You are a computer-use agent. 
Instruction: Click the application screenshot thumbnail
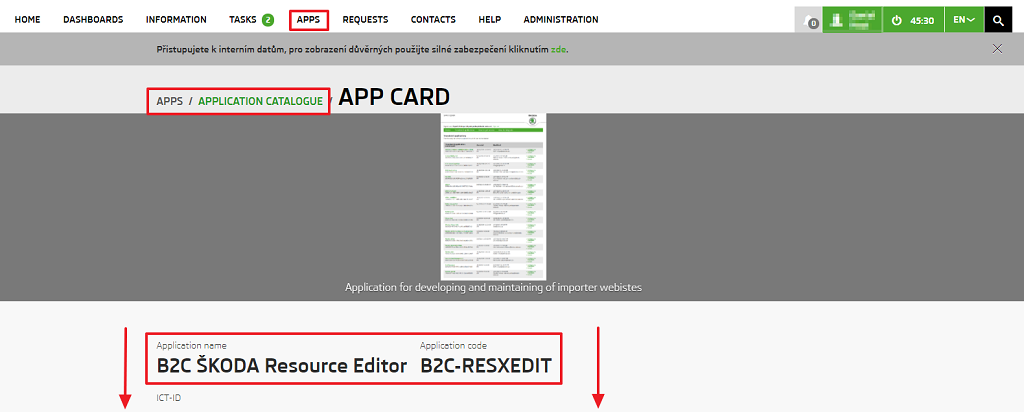pos(493,197)
